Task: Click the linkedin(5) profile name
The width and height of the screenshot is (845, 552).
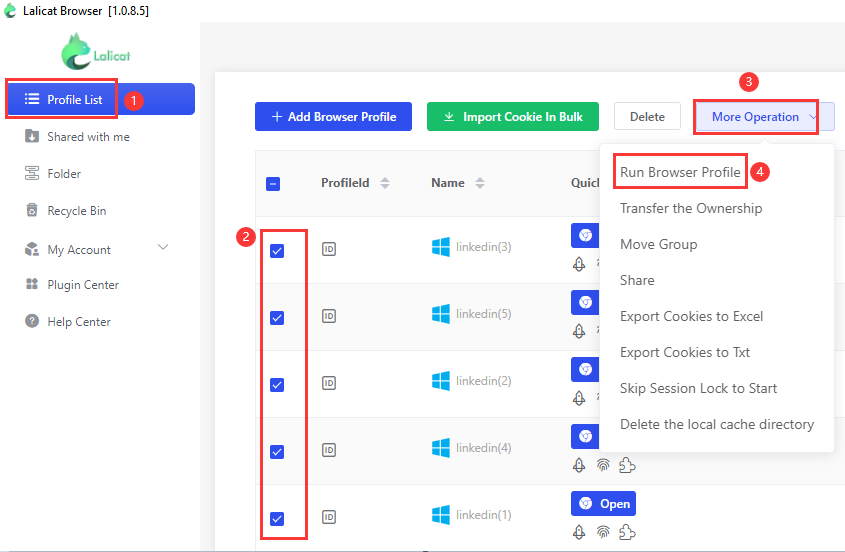Action: [x=483, y=314]
